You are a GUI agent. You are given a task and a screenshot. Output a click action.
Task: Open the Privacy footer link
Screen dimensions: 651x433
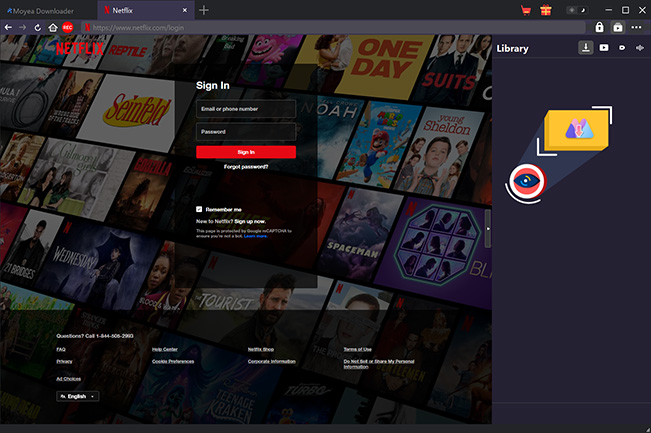click(x=64, y=361)
